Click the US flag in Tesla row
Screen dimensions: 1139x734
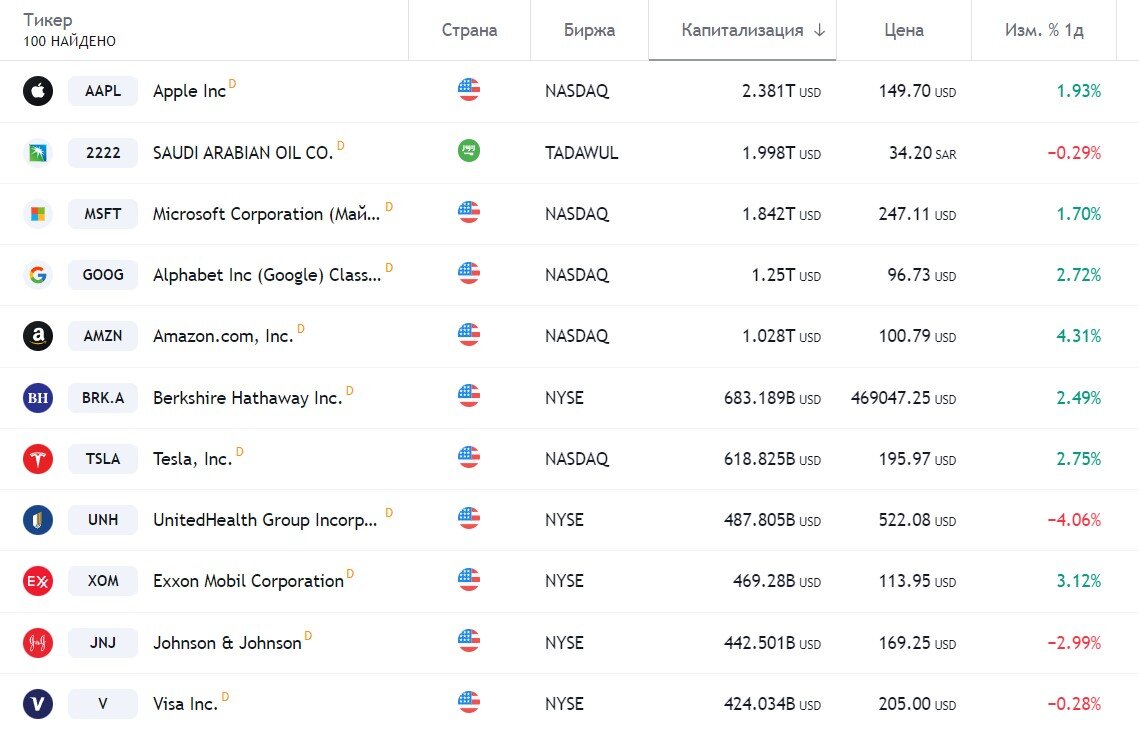tap(469, 456)
